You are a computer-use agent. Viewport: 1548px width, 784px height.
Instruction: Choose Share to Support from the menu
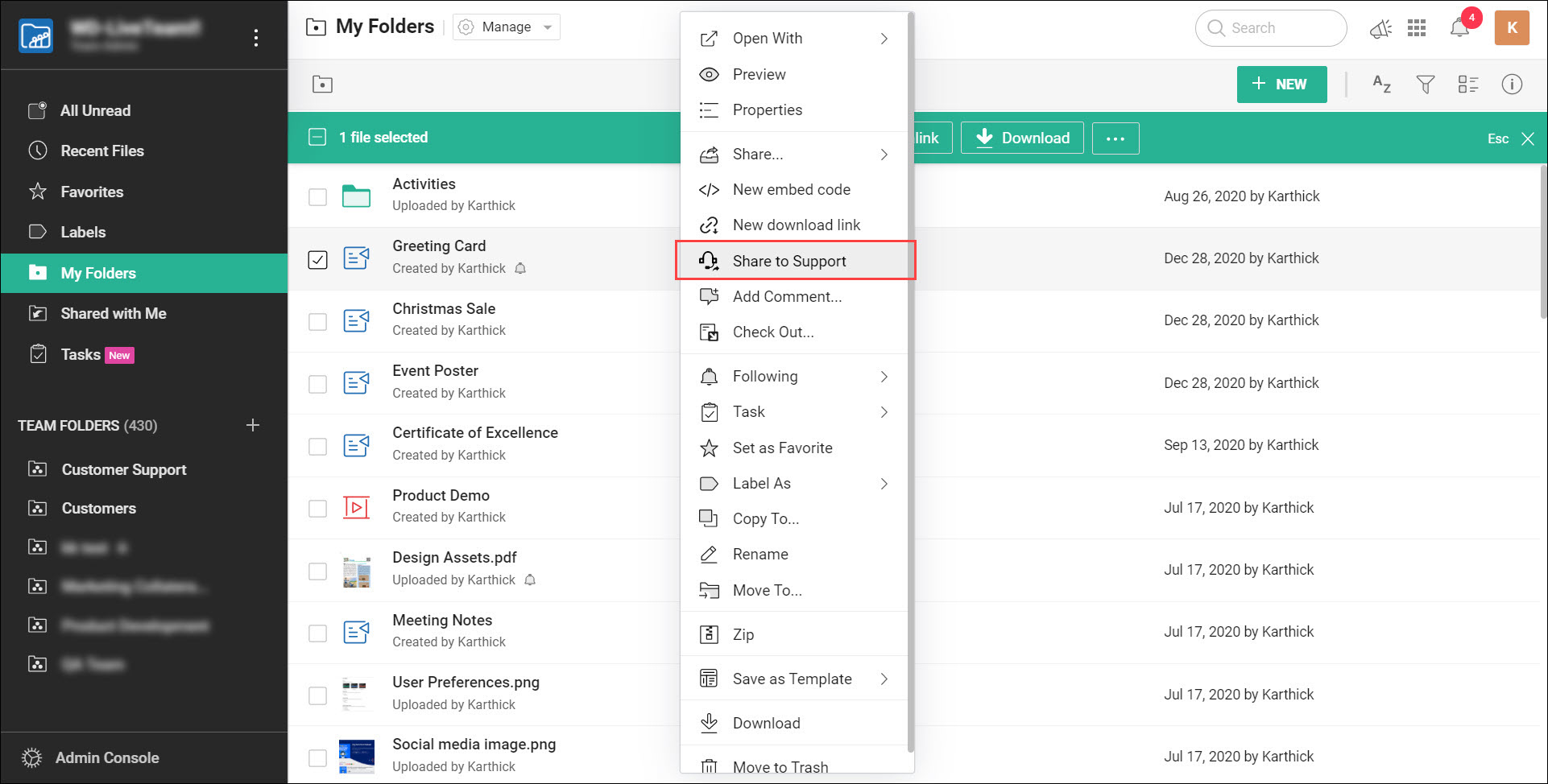tap(789, 260)
